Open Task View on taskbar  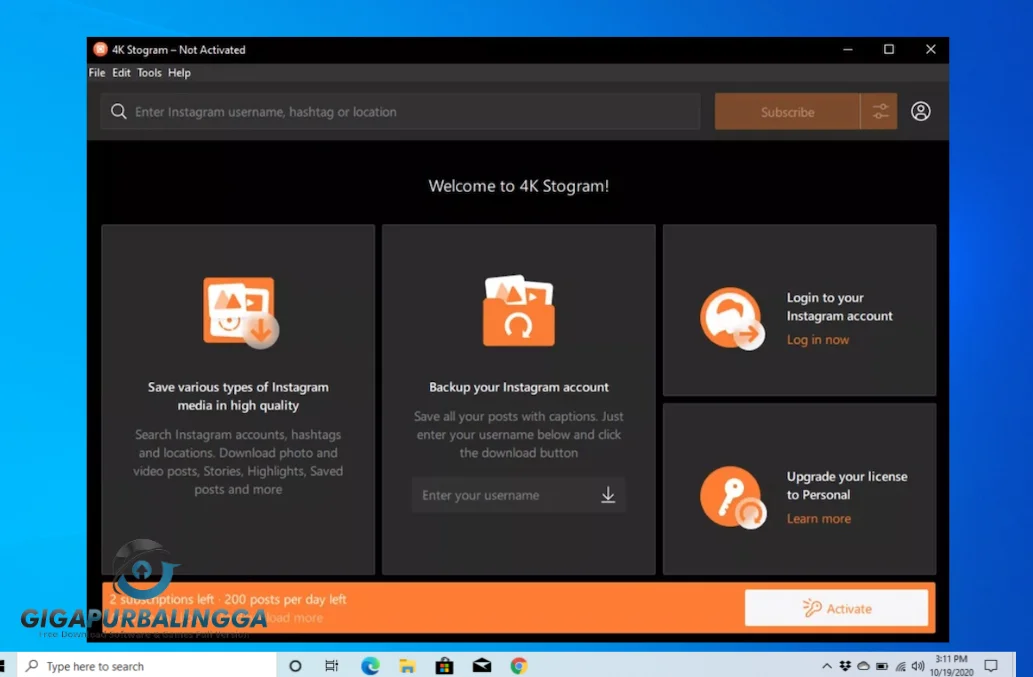[331, 666]
